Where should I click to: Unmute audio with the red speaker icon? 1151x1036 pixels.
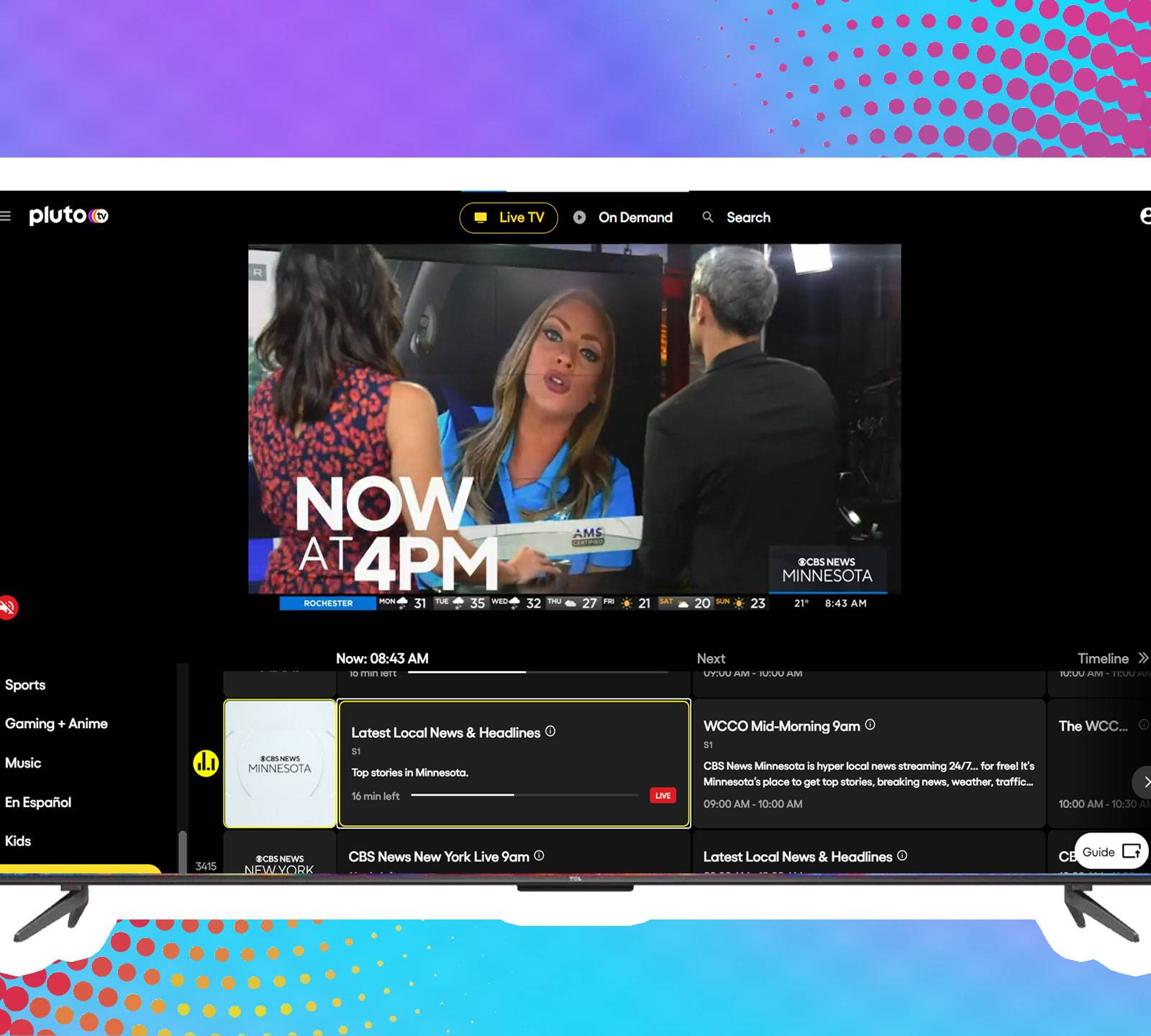point(7,607)
